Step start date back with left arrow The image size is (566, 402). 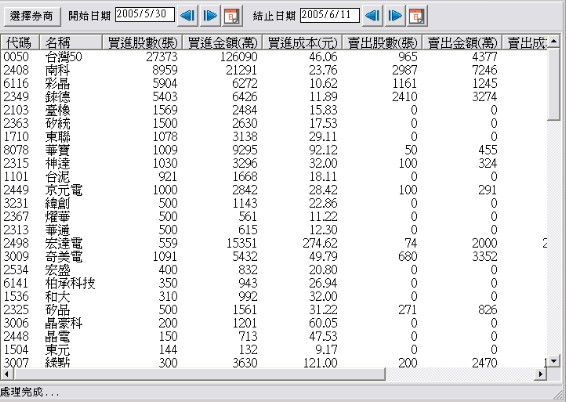(187, 16)
